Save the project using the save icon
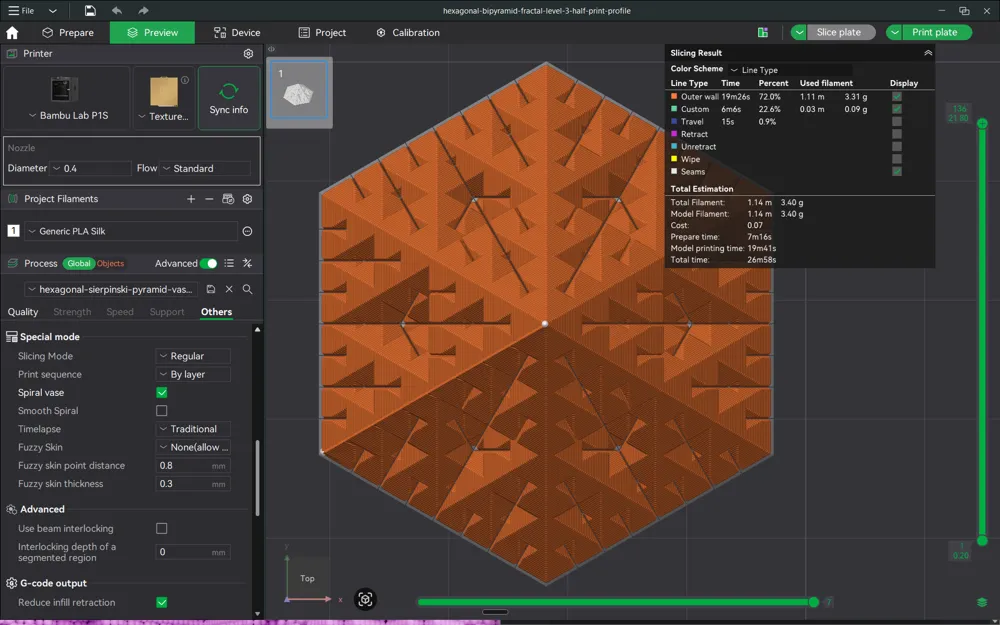Image resolution: width=1000 pixels, height=625 pixels. [90, 9]
